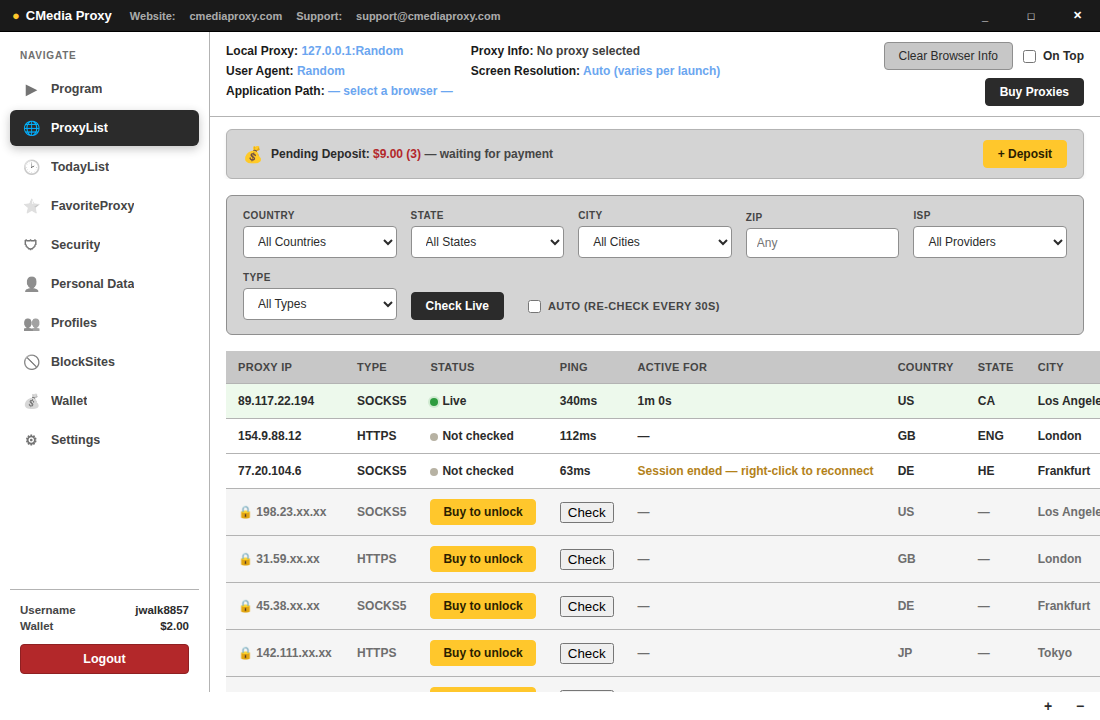Click the gray status dot for 77.20.104.6
This screenshot has height=720, width=1100.
click(434, 472)
